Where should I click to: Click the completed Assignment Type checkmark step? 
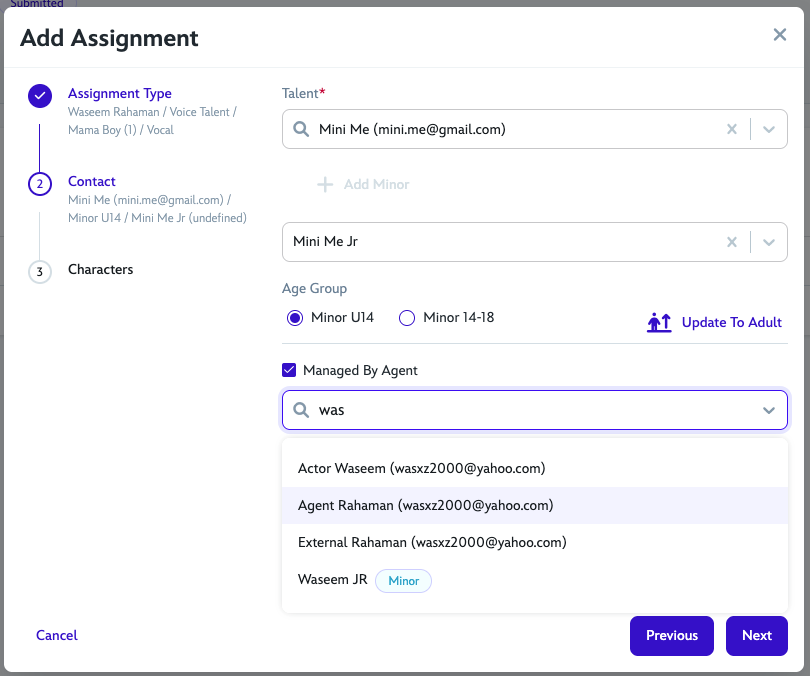pyautogui.click(x=40, y=96)
